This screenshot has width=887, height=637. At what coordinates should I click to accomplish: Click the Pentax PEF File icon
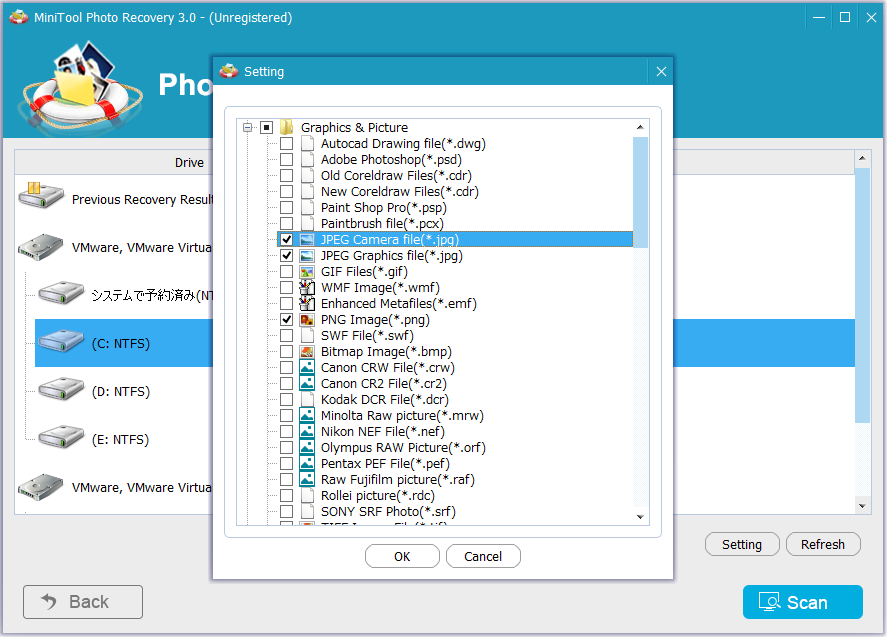(x=307, y=463)
